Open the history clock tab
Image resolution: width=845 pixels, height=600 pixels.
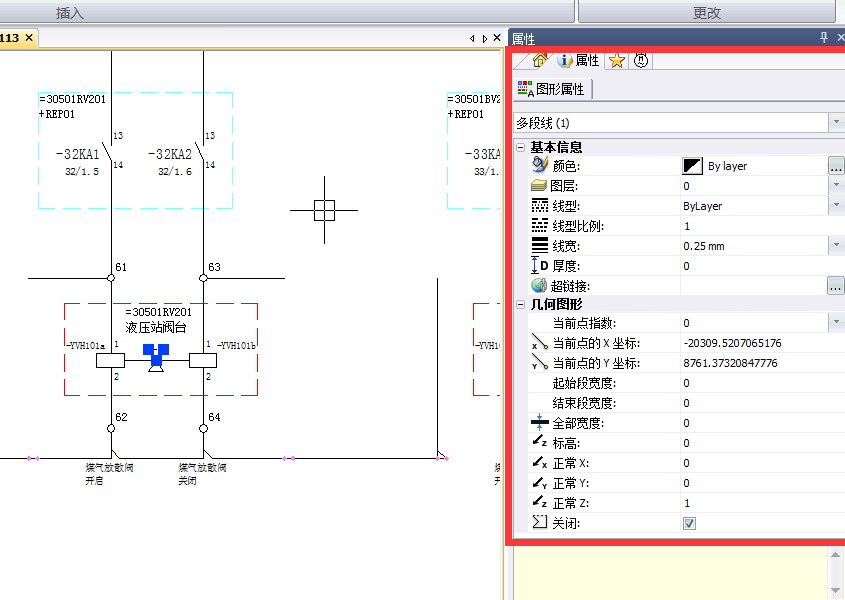click(x=641, y=60)
